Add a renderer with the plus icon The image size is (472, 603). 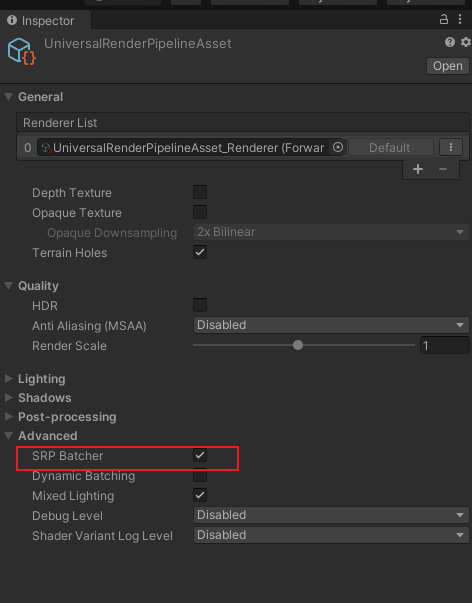pos(418,169)
